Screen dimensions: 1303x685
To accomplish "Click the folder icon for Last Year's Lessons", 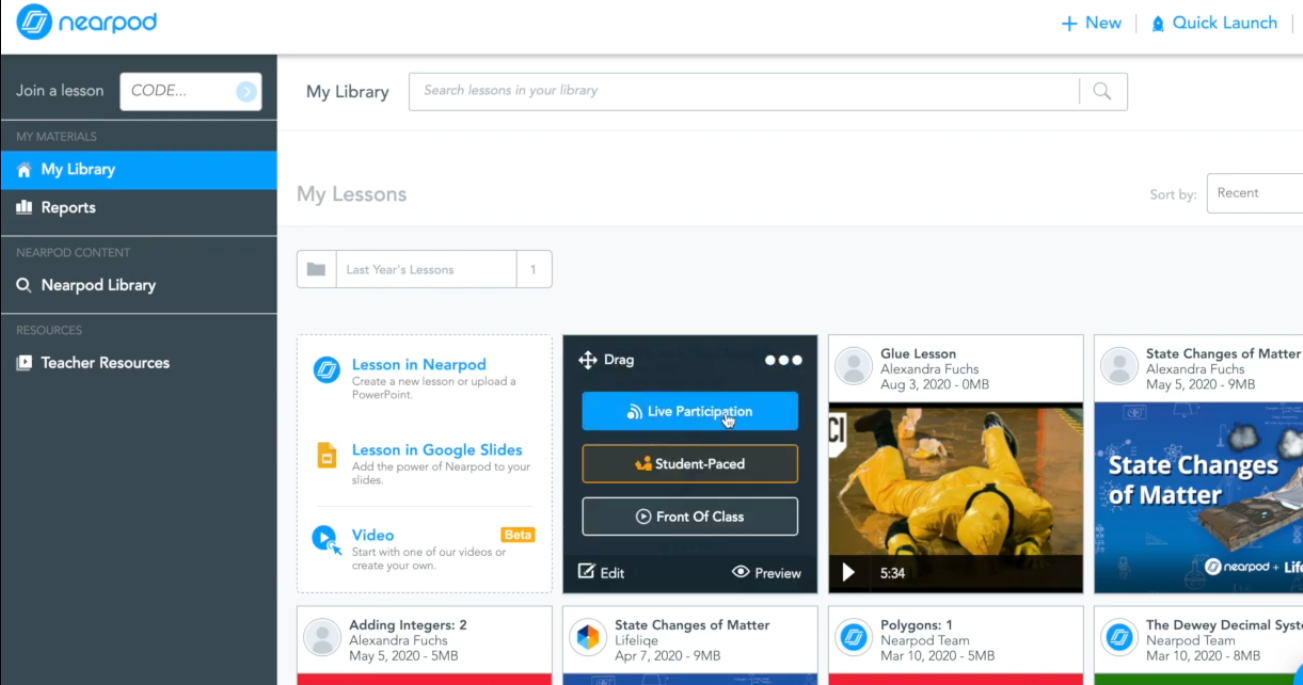I will (x=316, y=269).
